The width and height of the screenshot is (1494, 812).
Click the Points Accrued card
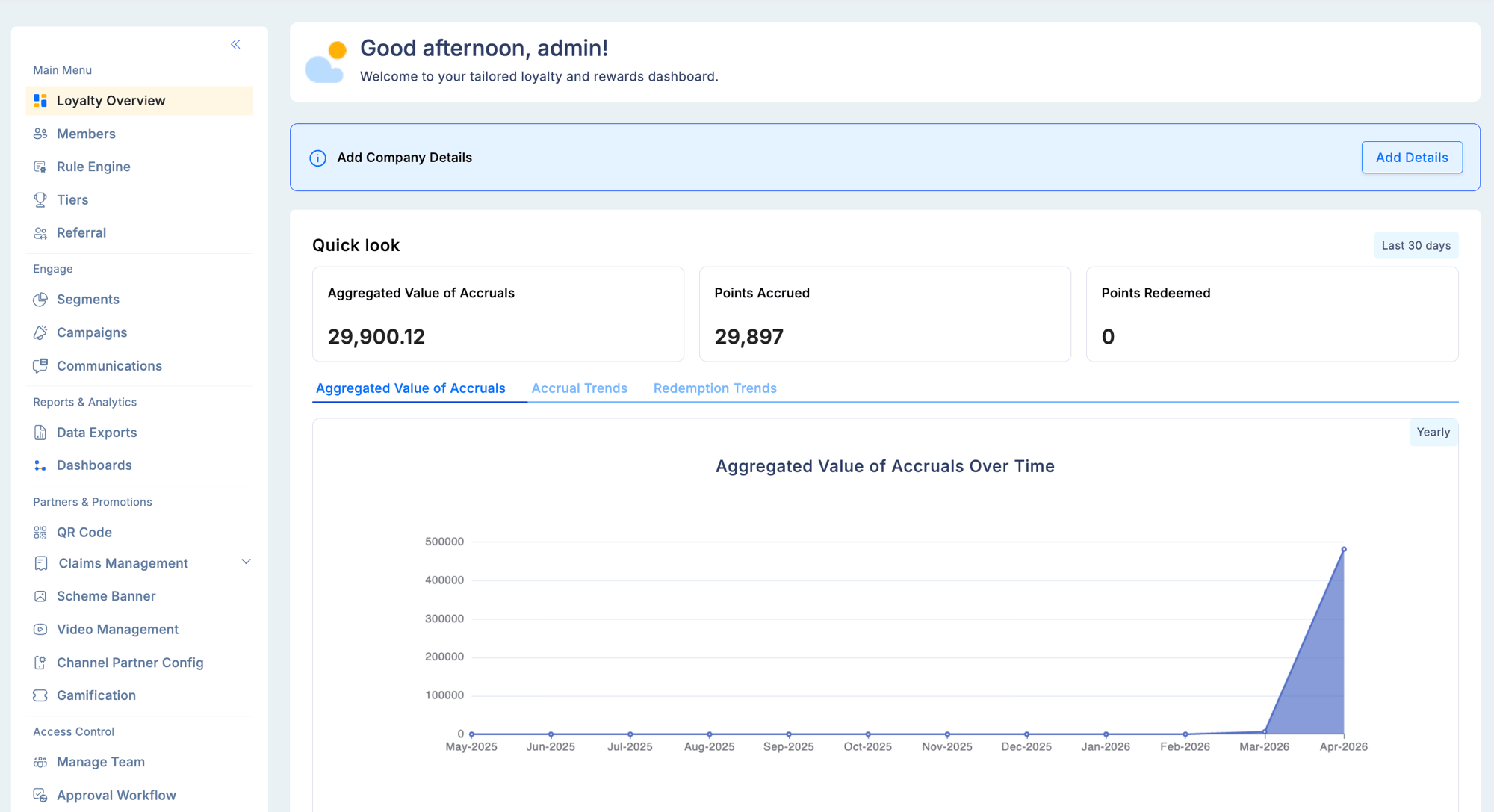[885, 314]
